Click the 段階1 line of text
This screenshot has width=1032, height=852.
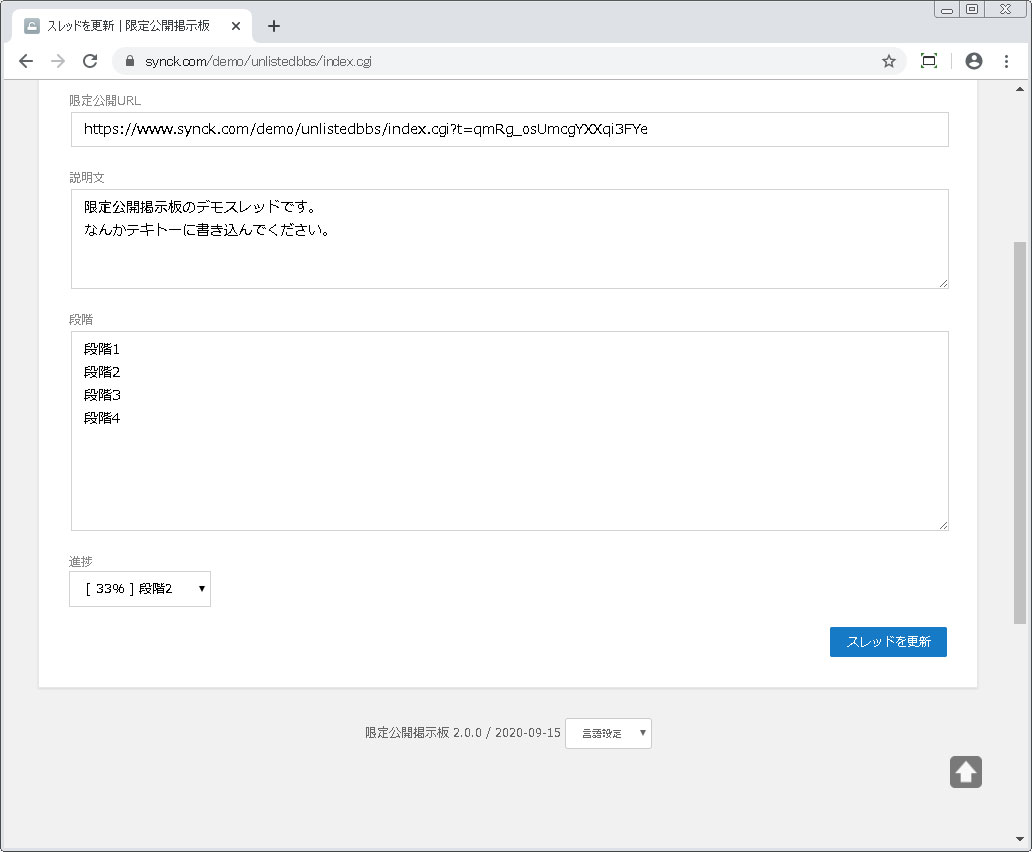[x=101, y=349]
